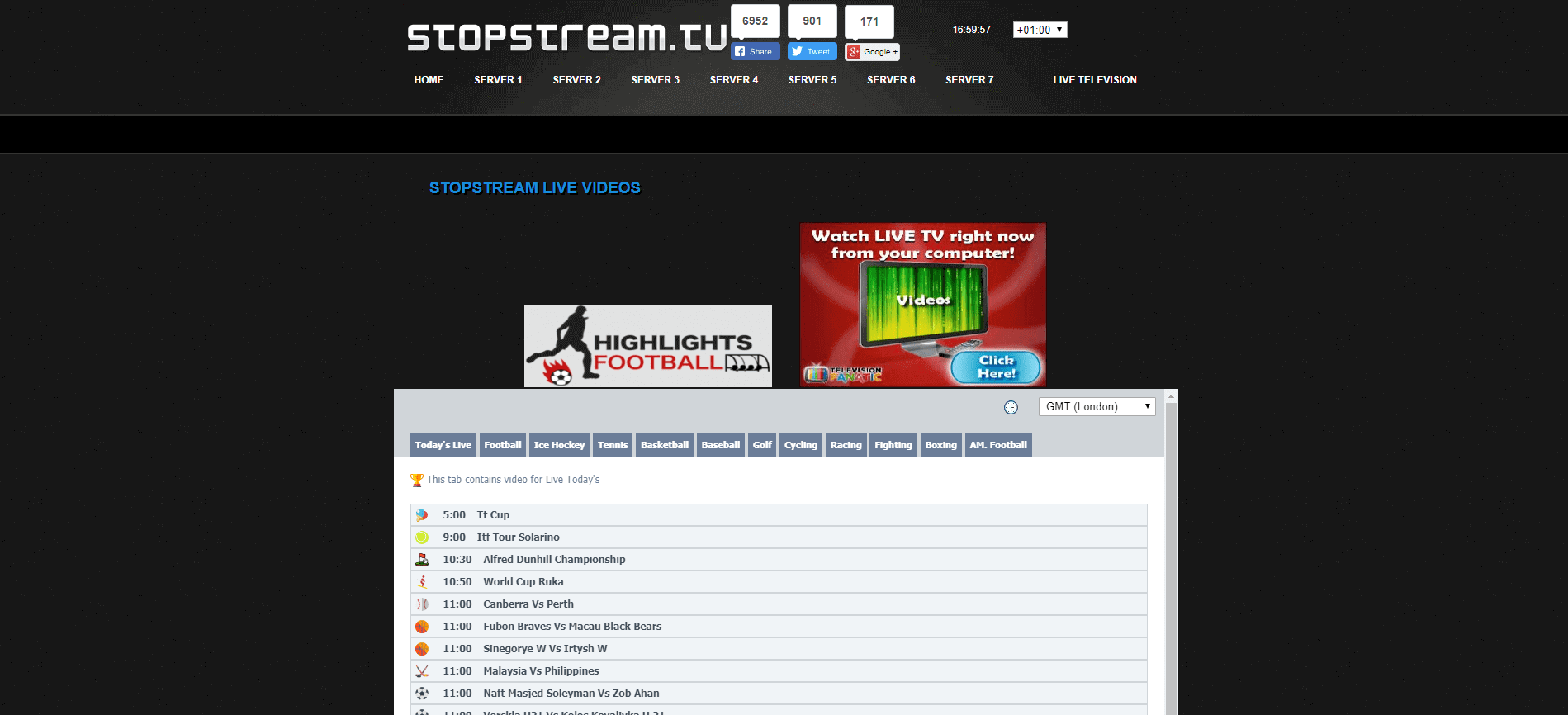The width and height of the screenshot is (1568, 715).
Task: Open the Canberra Vs Perth event
Action: (x=779, y=604)
